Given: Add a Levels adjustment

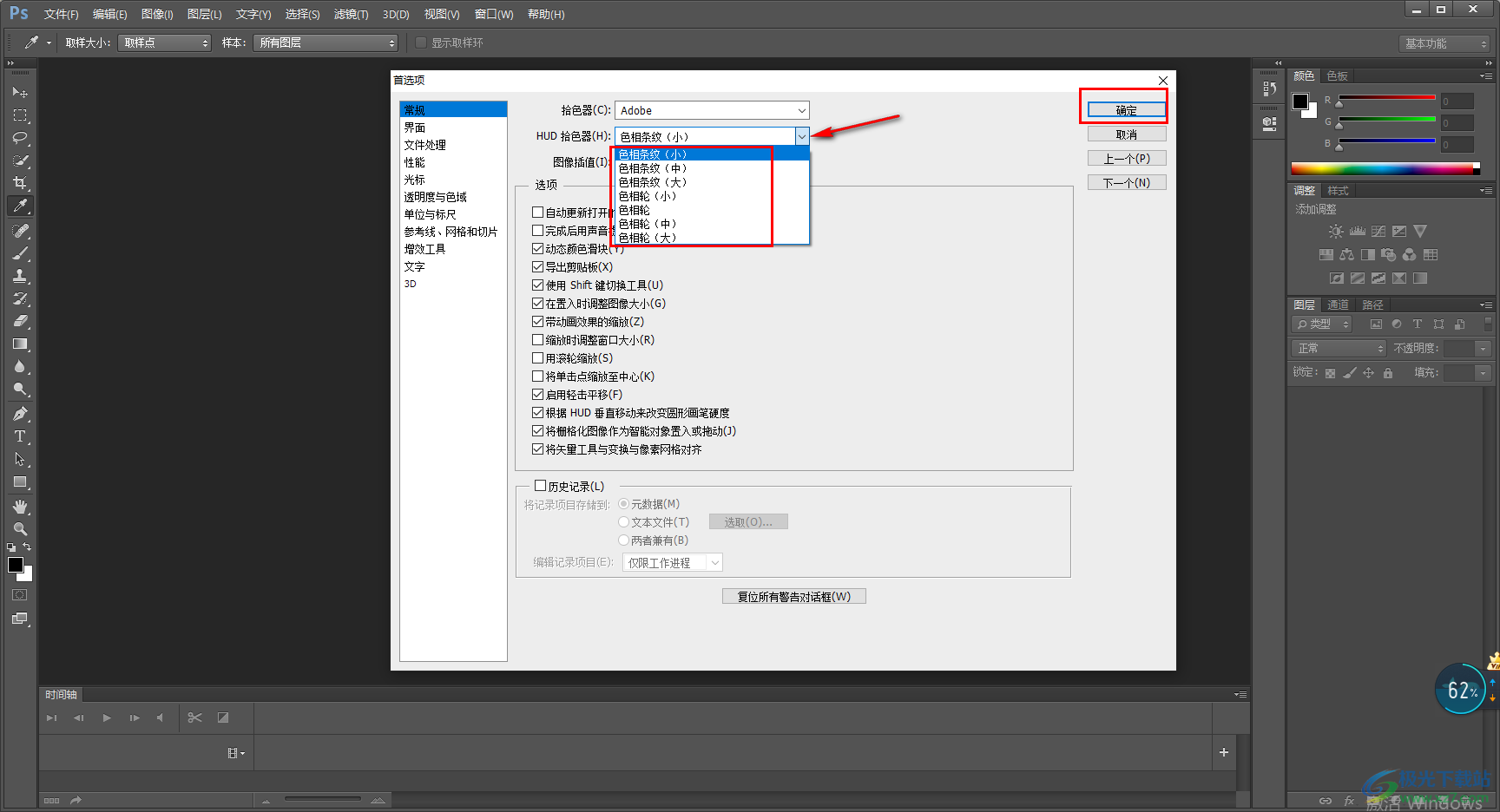Looking at the screenshot, I should pyautogui.click(x=1357, y=232).
